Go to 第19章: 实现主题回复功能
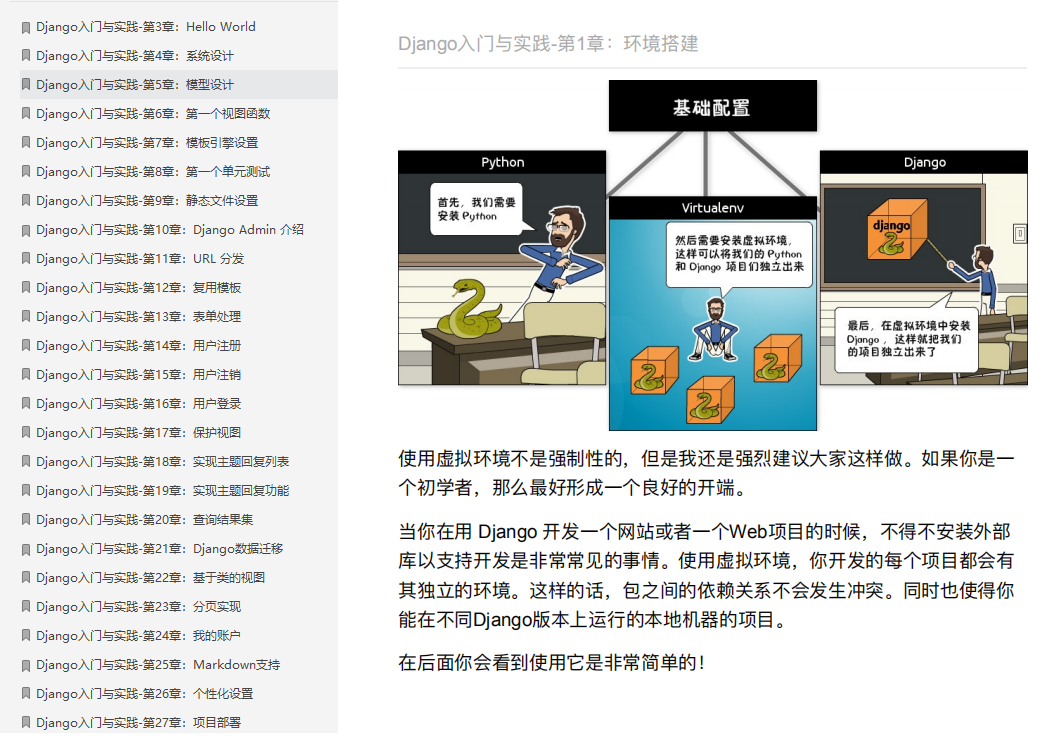Screen dimensions: 1047x754 [x=162, y=491]
